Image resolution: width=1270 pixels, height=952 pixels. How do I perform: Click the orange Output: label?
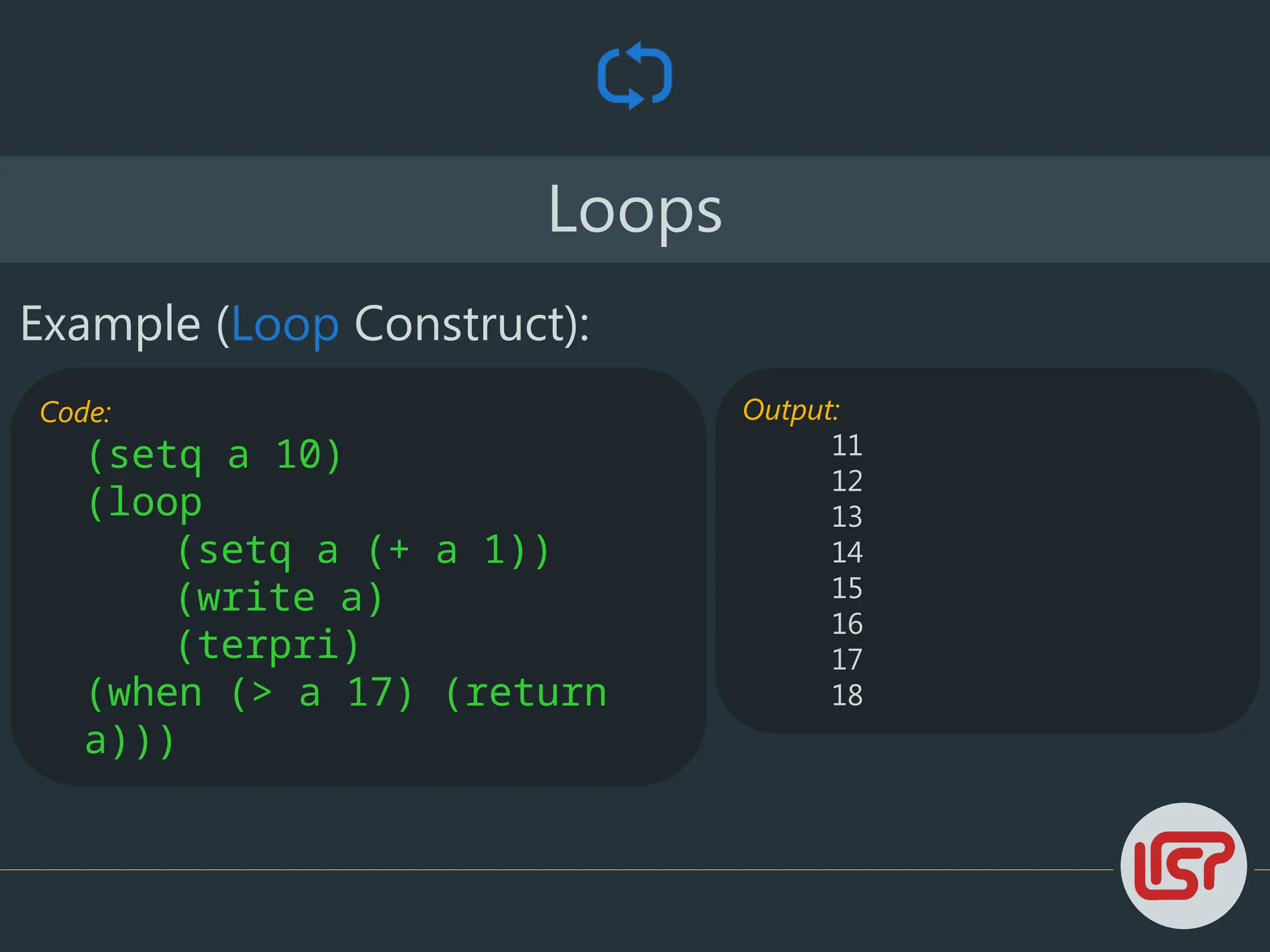[791, 410]
